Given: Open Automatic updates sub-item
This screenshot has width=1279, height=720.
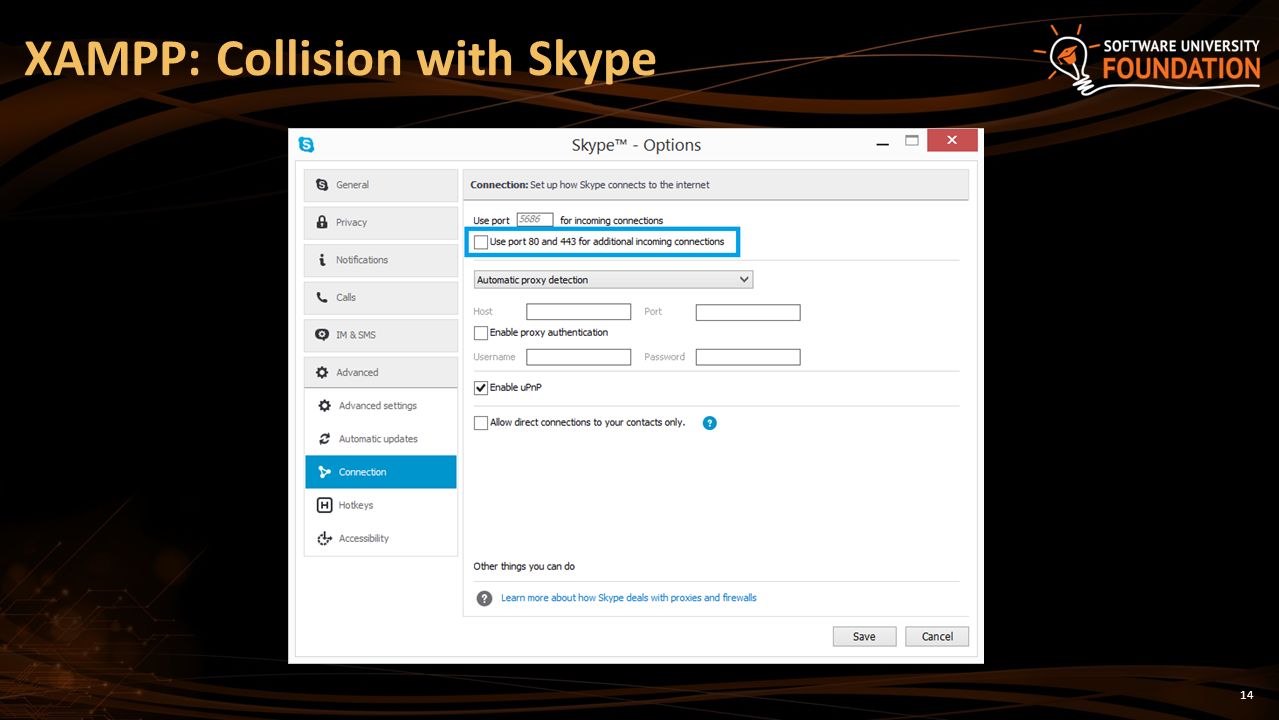Looking at the screenshot, I should tap(381, 439).
